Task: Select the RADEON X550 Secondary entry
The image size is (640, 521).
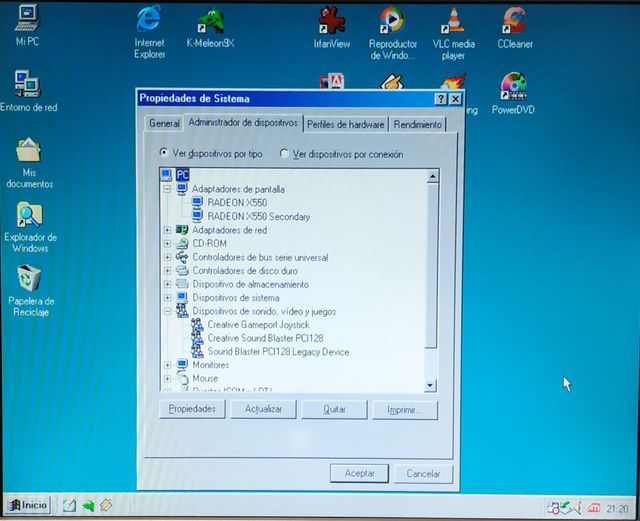Action: tap(258, 216)
